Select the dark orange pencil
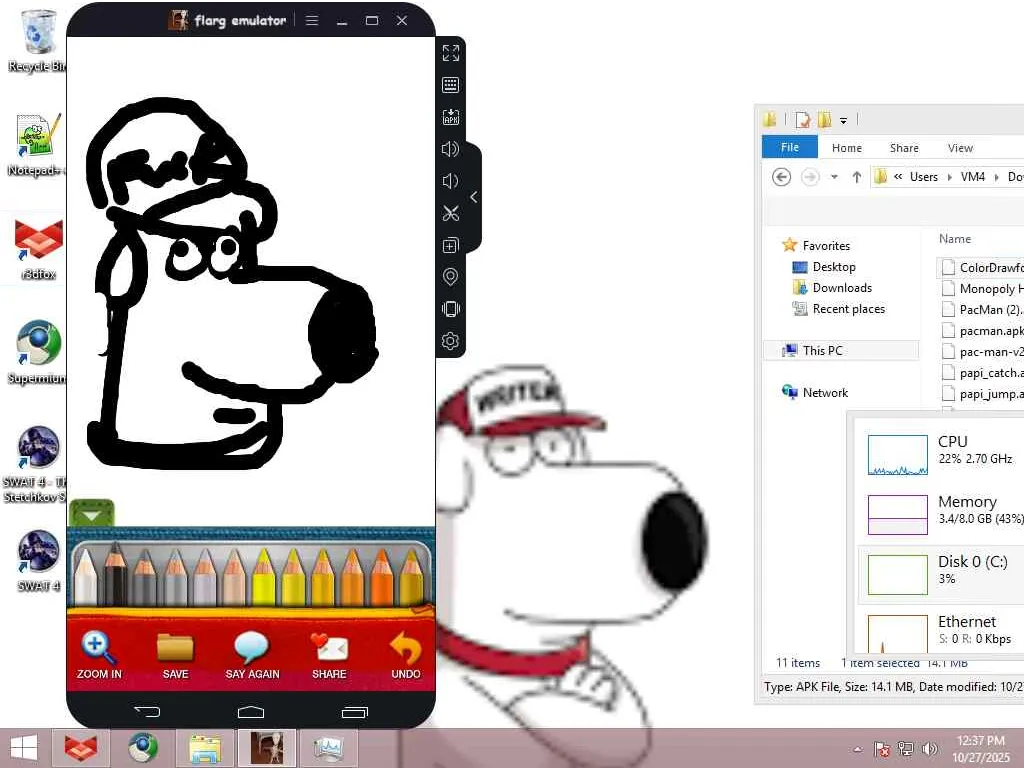The height and width of the screenshot is (768, 1024). coord(382,576)
